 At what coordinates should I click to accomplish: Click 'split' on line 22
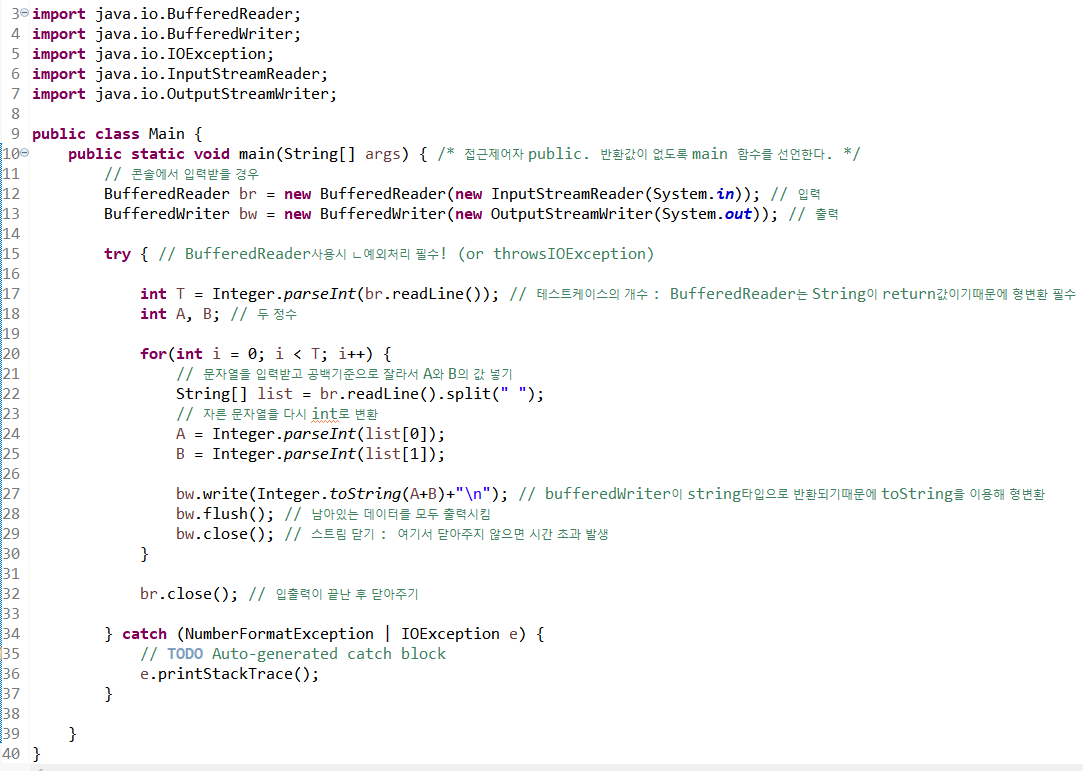(468, 394)
